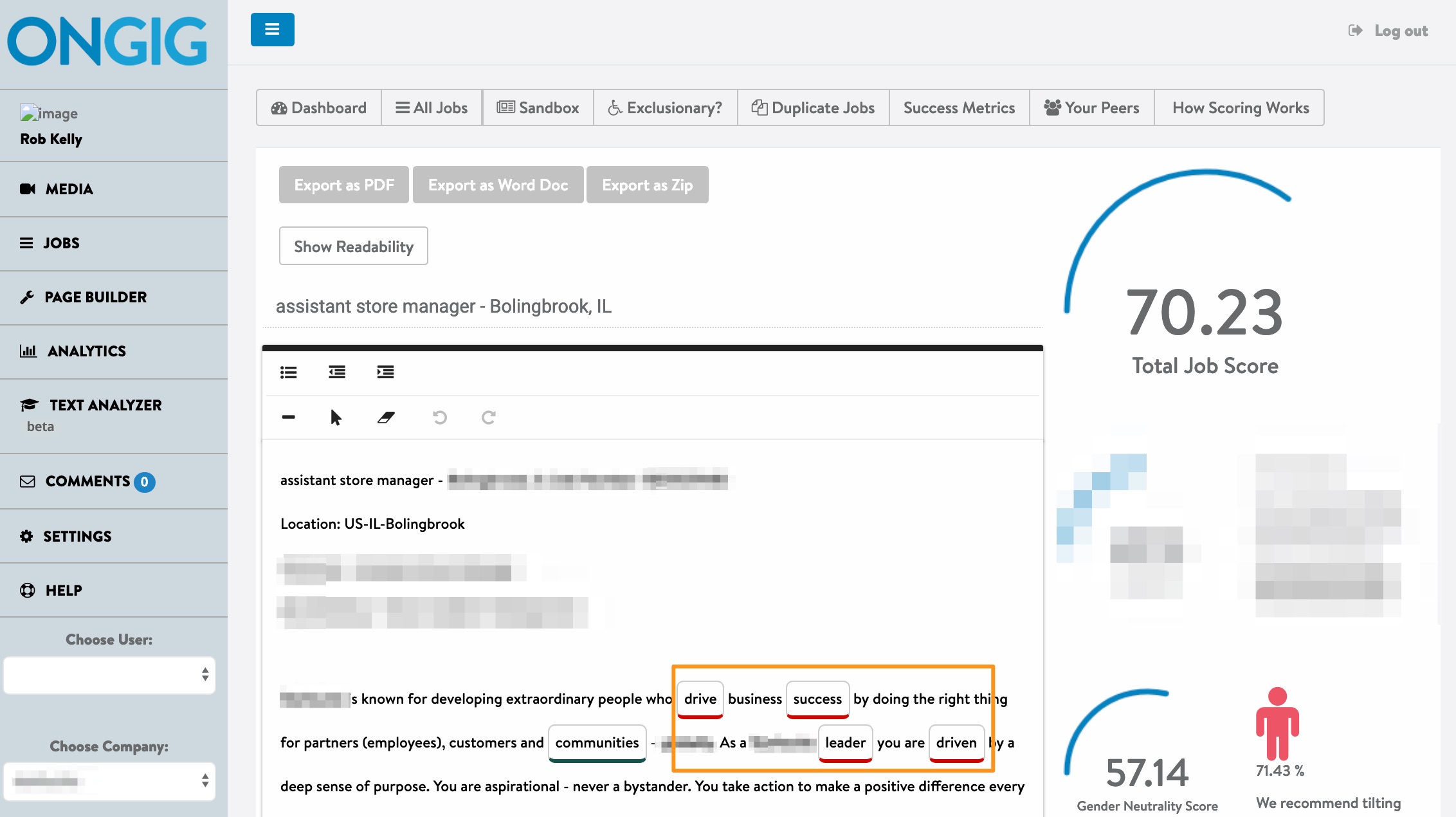The height and width of the screenshot is (817, 1456).
Task: Click the highlighted word 'communities'
Action: coord(597,743)
